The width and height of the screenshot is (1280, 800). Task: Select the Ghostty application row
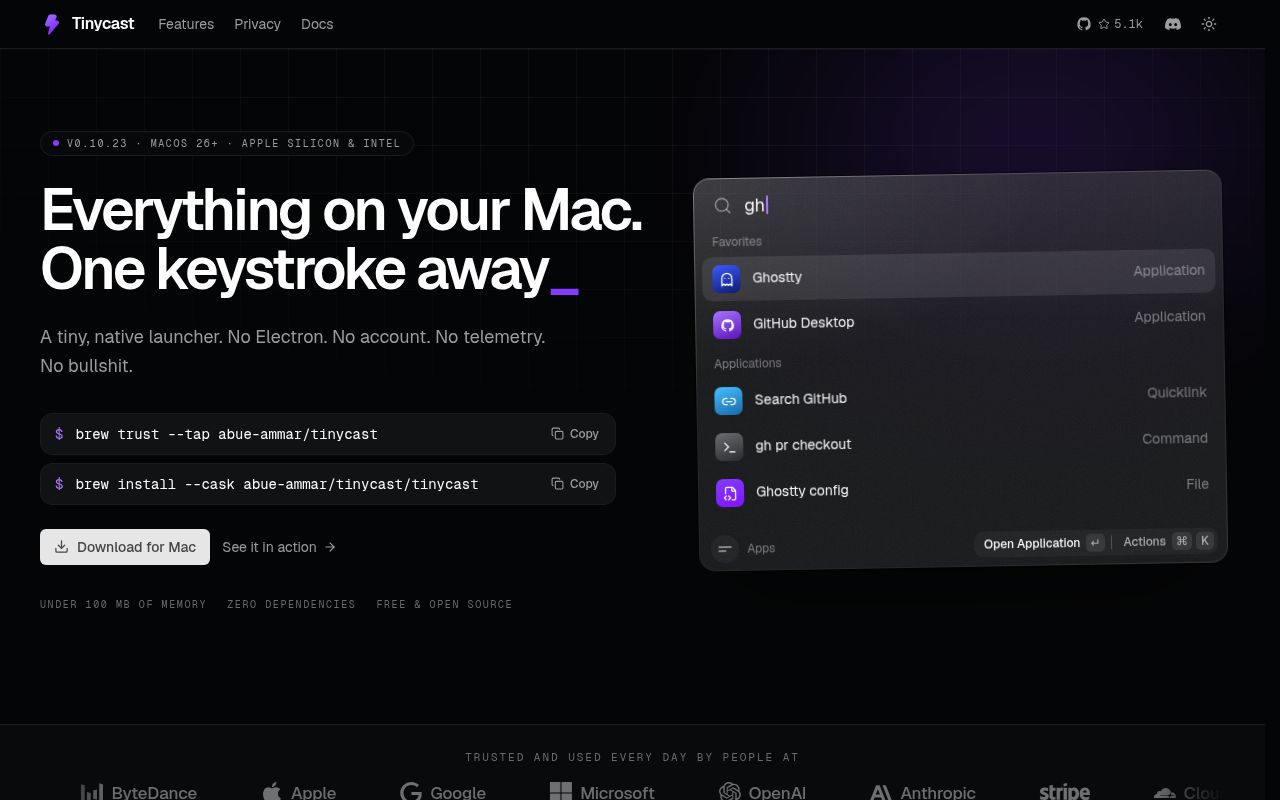click(x=958, y=274)
